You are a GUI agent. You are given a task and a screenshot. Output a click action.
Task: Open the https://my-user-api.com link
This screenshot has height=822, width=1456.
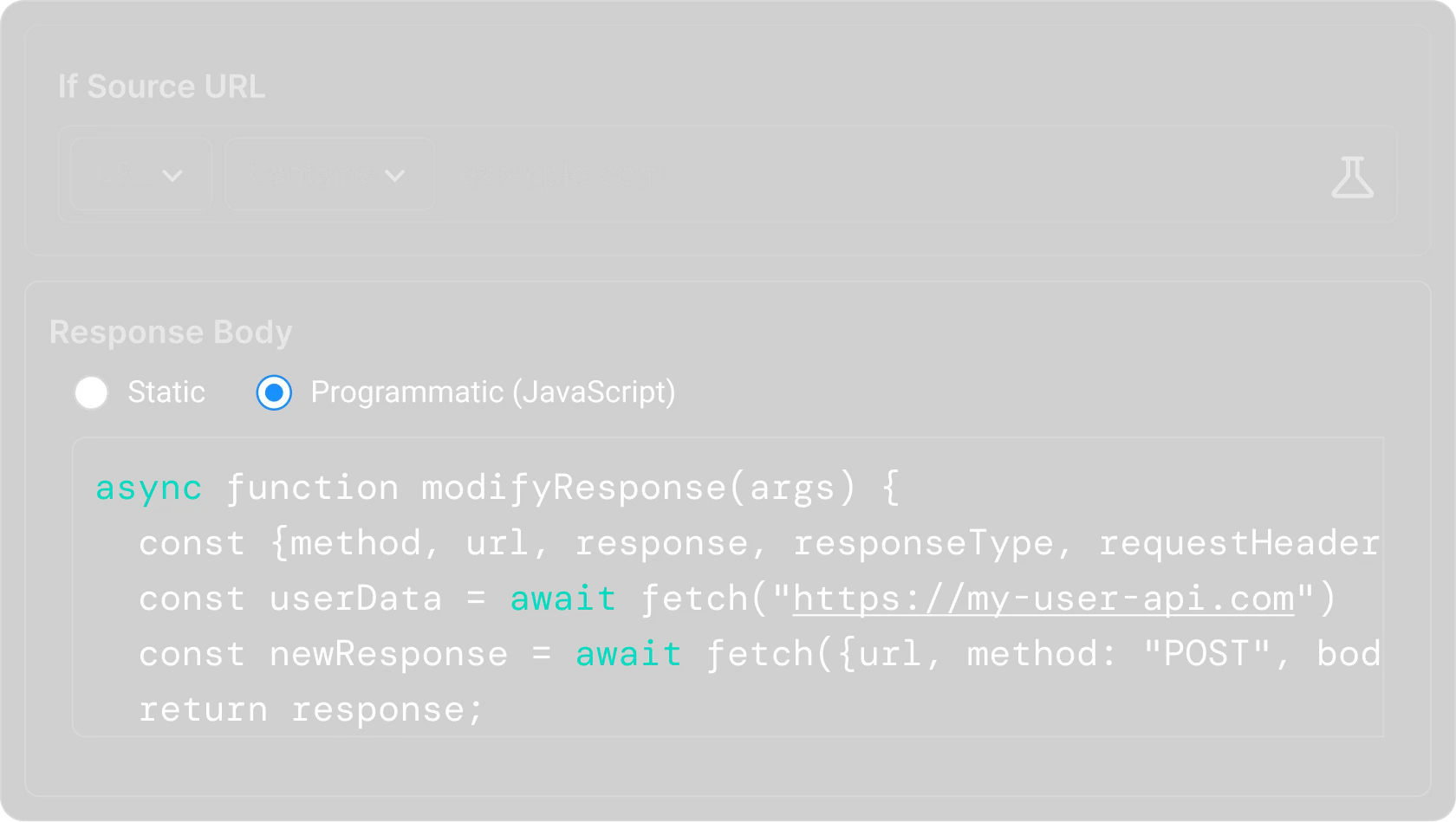(x=1043, y=599)
